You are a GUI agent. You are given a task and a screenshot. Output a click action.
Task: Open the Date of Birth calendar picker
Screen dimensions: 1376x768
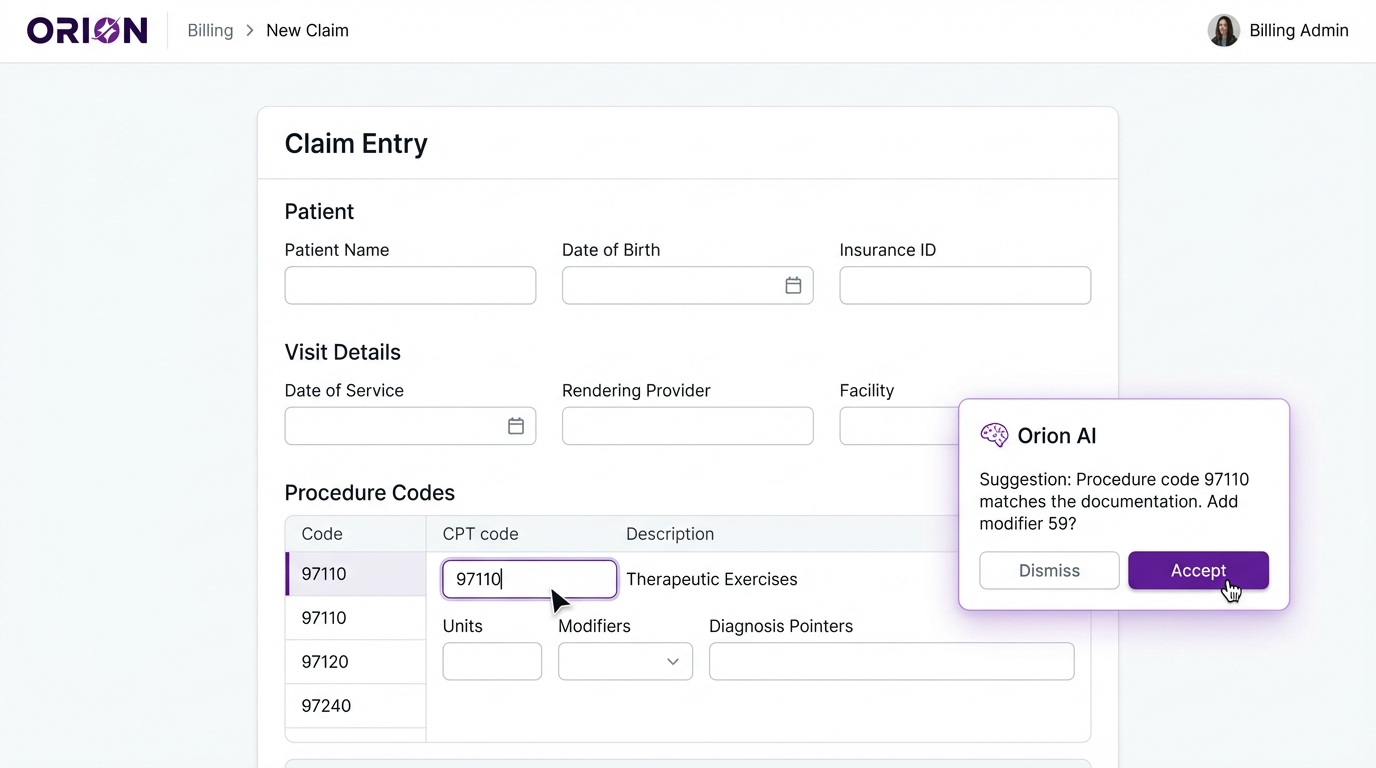pyautogui.click(x=793, y=285)
